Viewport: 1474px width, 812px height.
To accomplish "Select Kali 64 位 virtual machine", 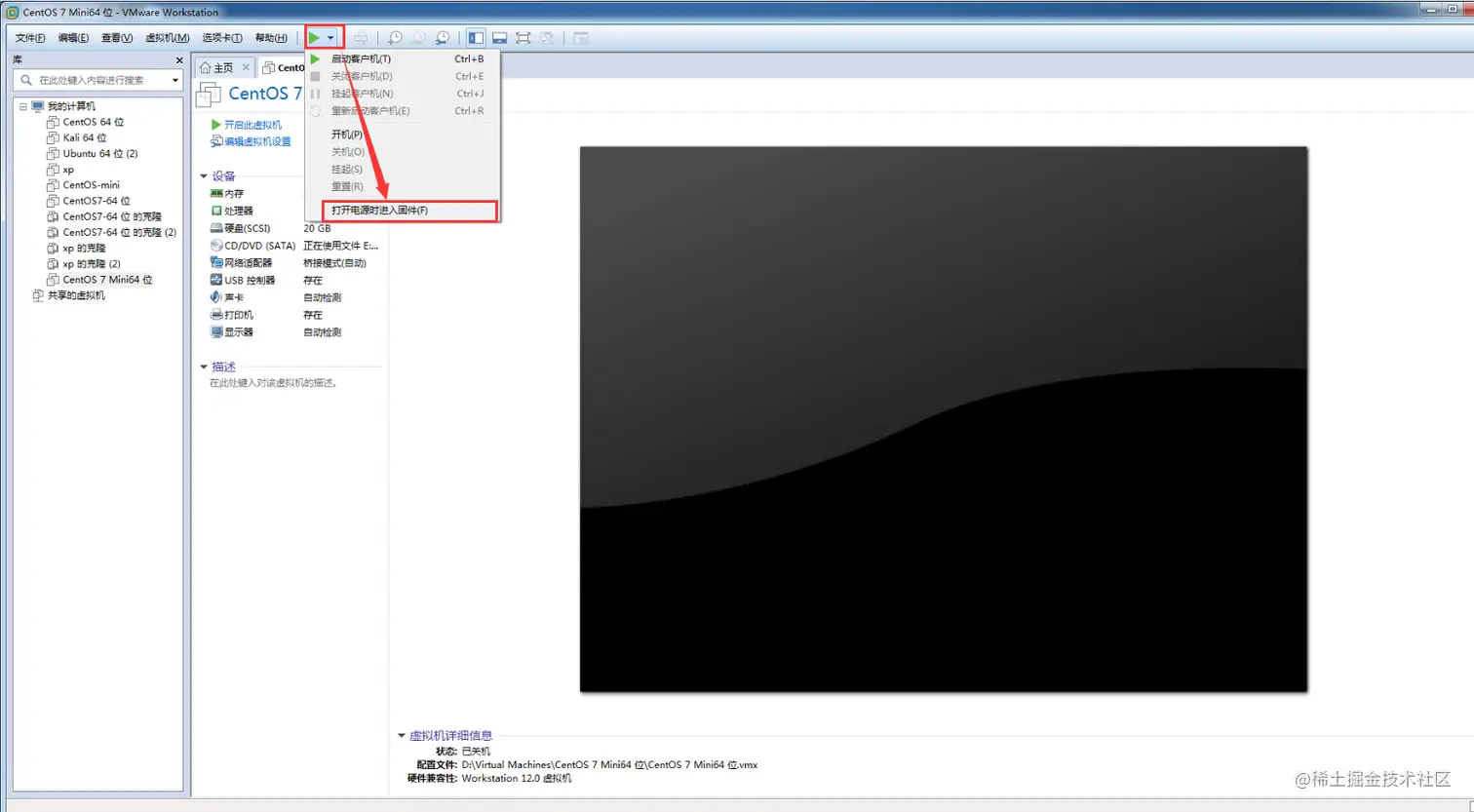I will (85, 137).
